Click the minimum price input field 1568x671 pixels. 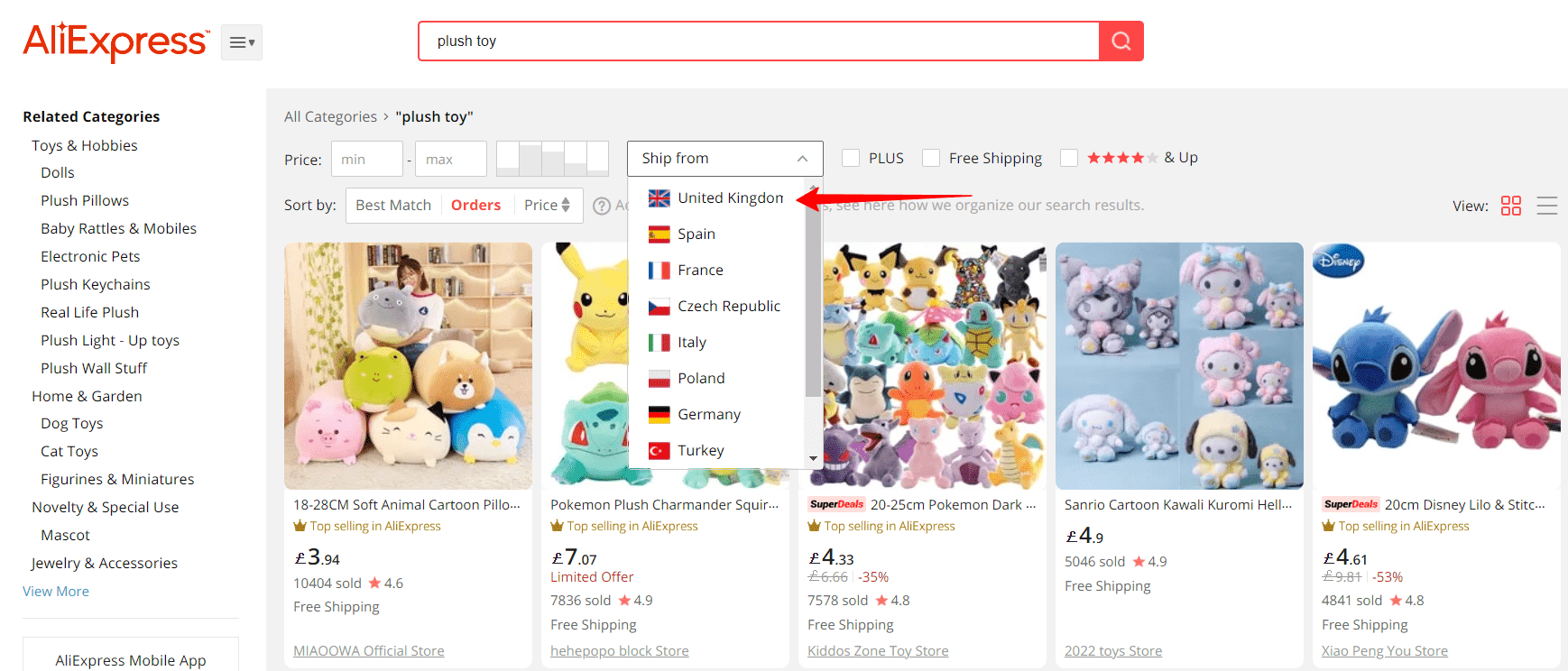coord(367,159)
